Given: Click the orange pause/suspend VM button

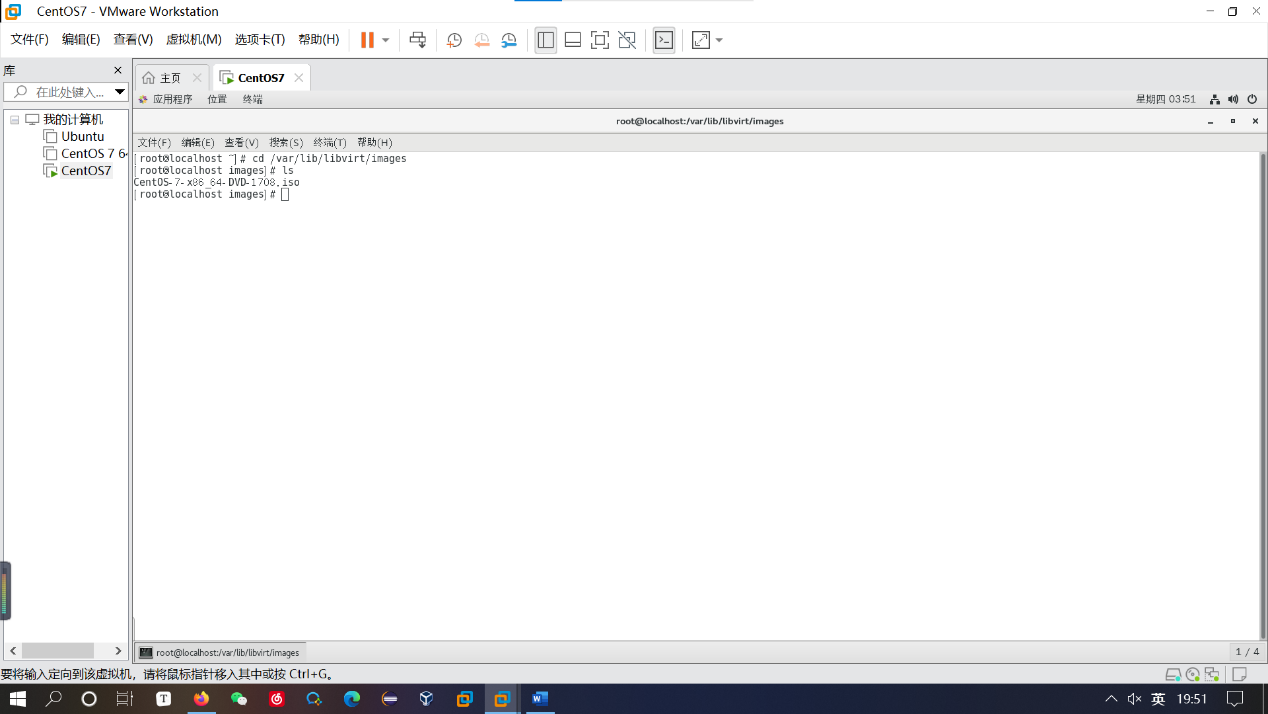Looking at the screenshot, I should point(367,40).
